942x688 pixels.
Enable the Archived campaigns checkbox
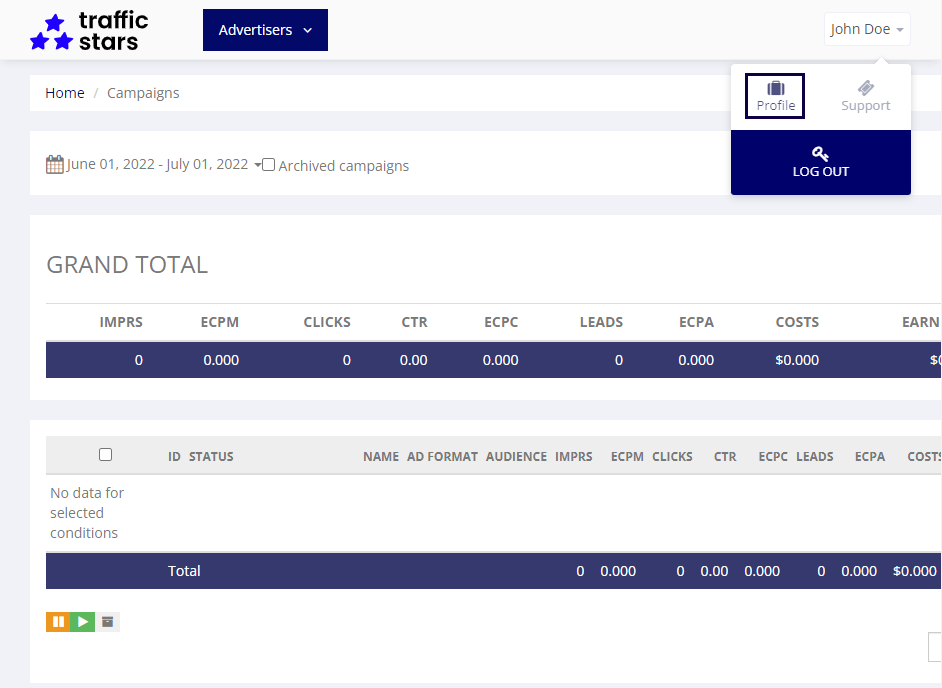269,165
